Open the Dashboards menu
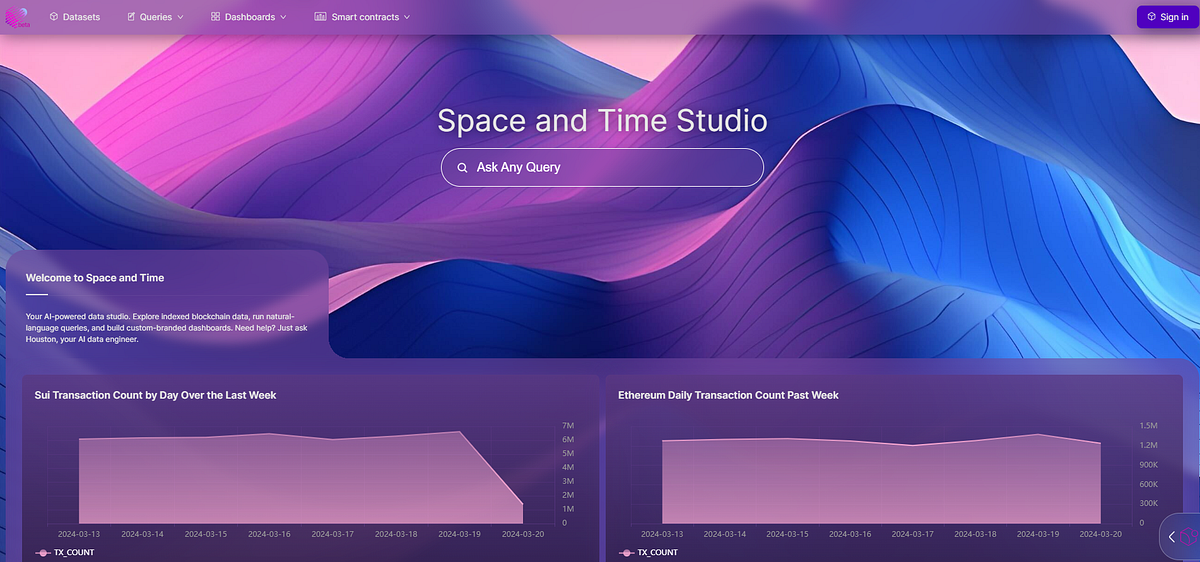This screenshot has height=562, width=1200. pos(249,17)
